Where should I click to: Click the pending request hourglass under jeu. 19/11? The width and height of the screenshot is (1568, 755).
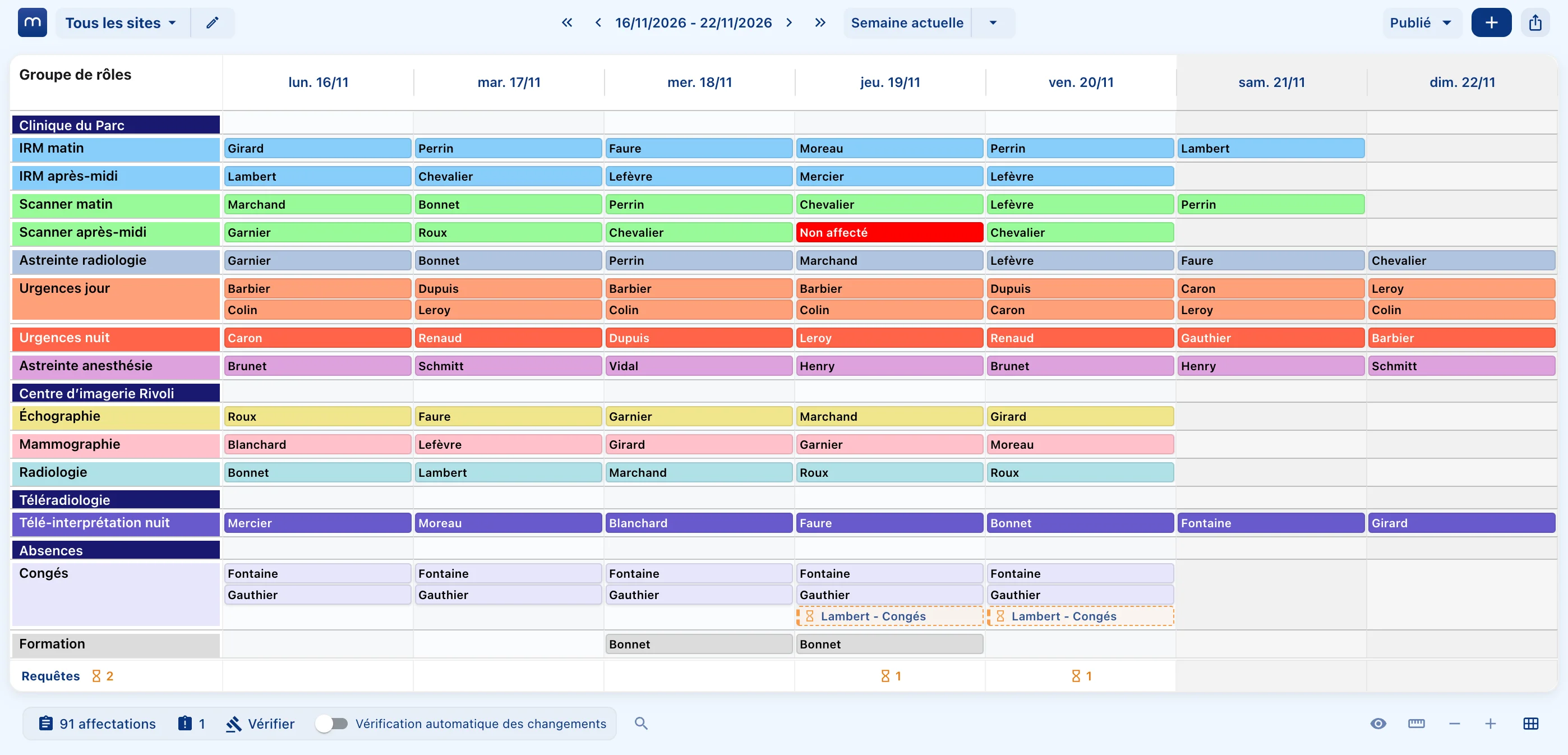click(x=891, y=676)
